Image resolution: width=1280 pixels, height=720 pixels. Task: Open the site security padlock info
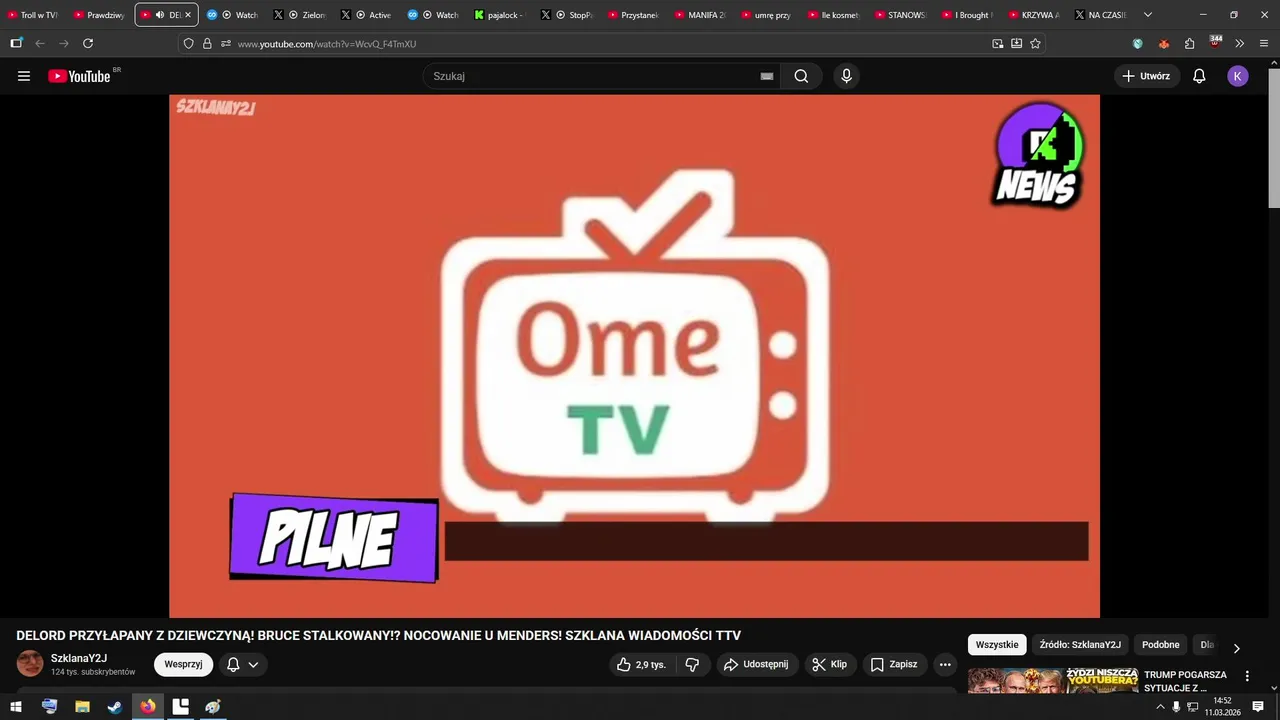tap(207, 43)
